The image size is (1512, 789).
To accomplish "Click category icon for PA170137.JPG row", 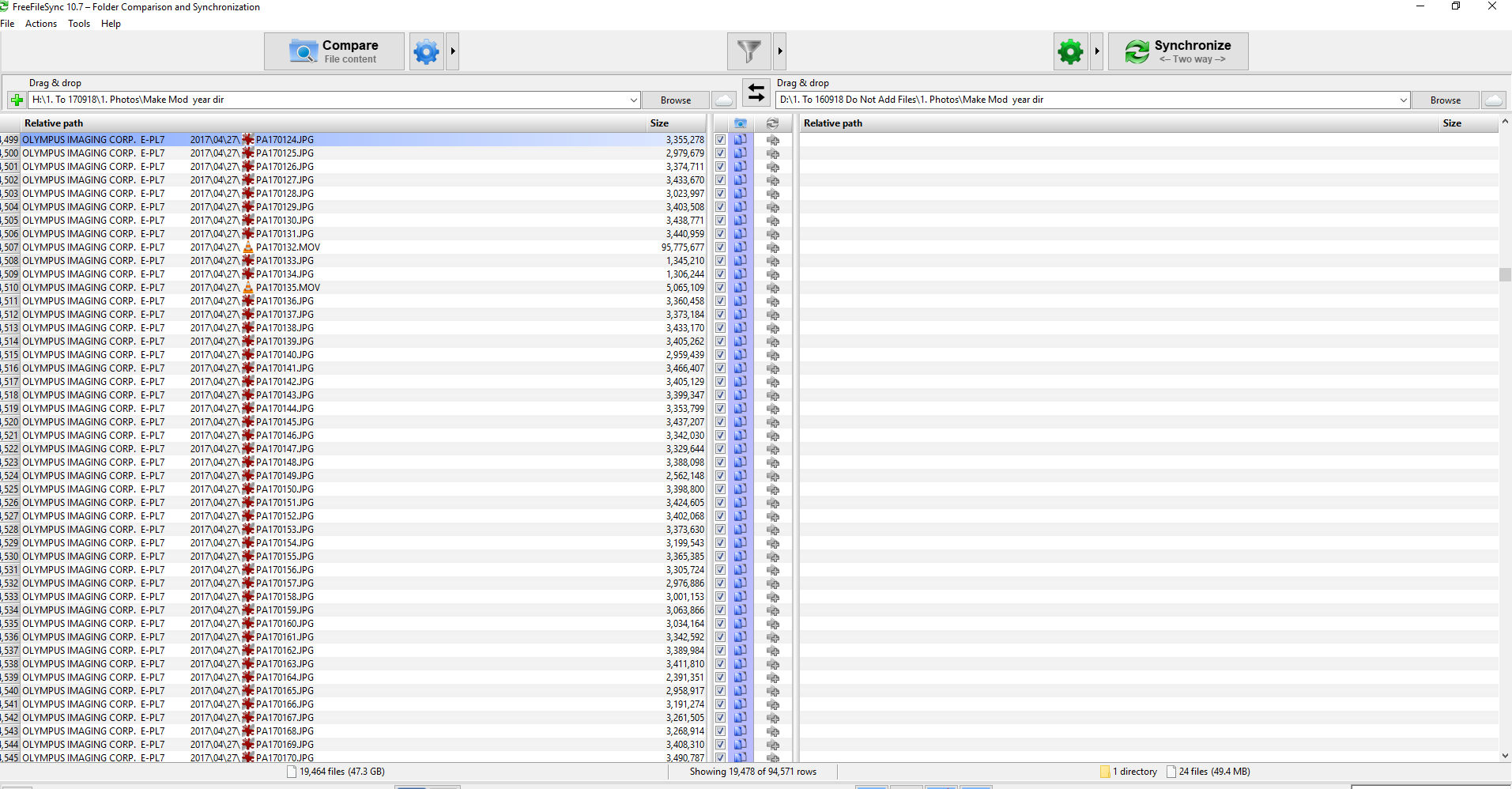I will click(741, 315).
